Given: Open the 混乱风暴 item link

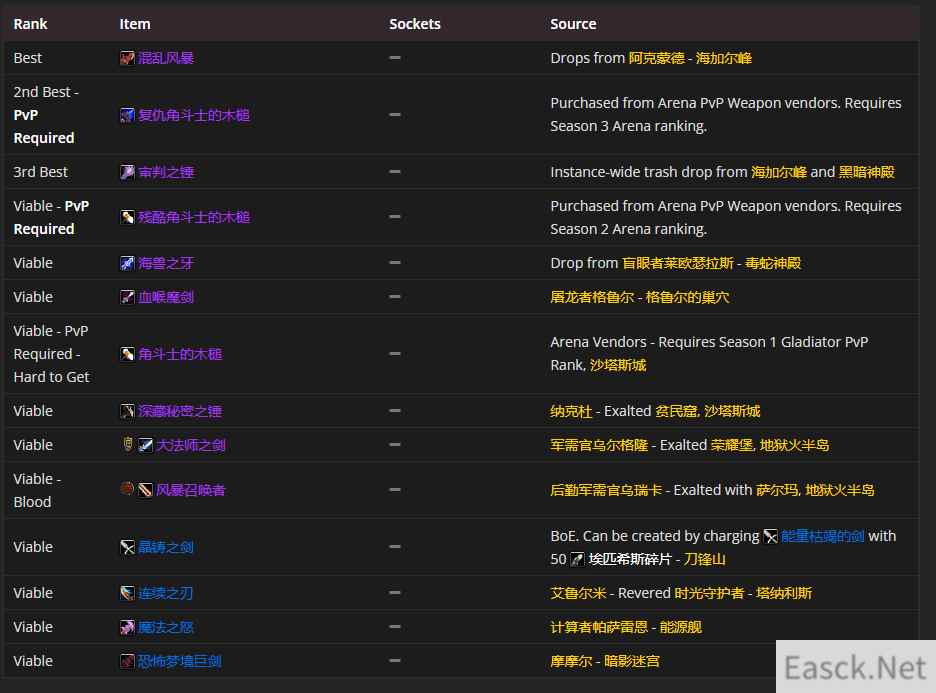Looking at the screenshot, I should [x=166, y=58].
